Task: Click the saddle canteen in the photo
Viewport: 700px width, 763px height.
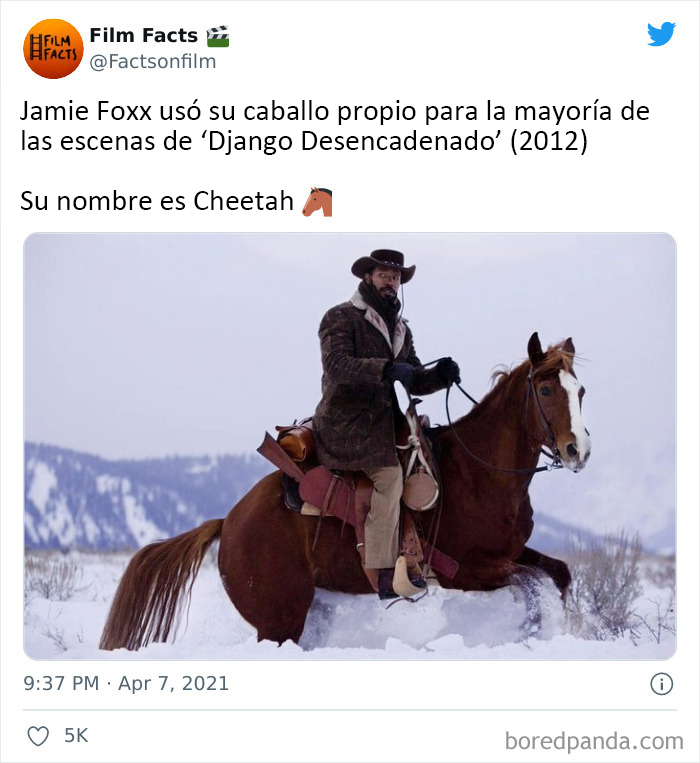Action: (x=420, y=488)
